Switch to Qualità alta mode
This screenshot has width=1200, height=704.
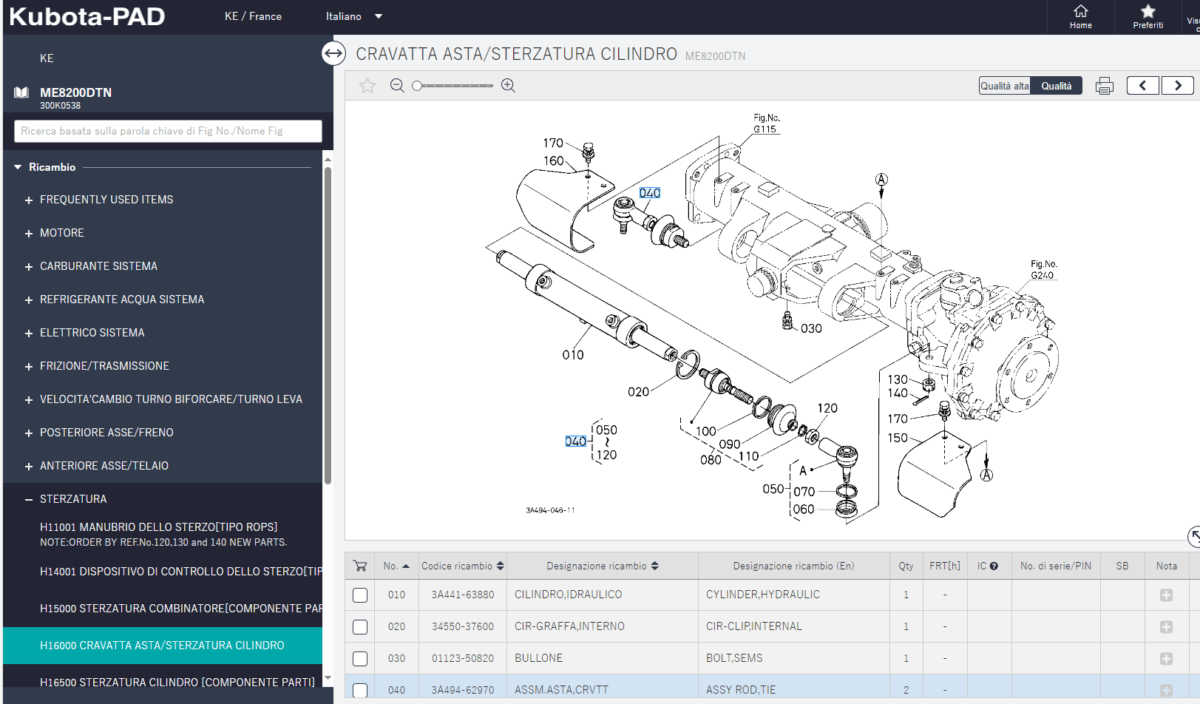[x=1004, y=87]
